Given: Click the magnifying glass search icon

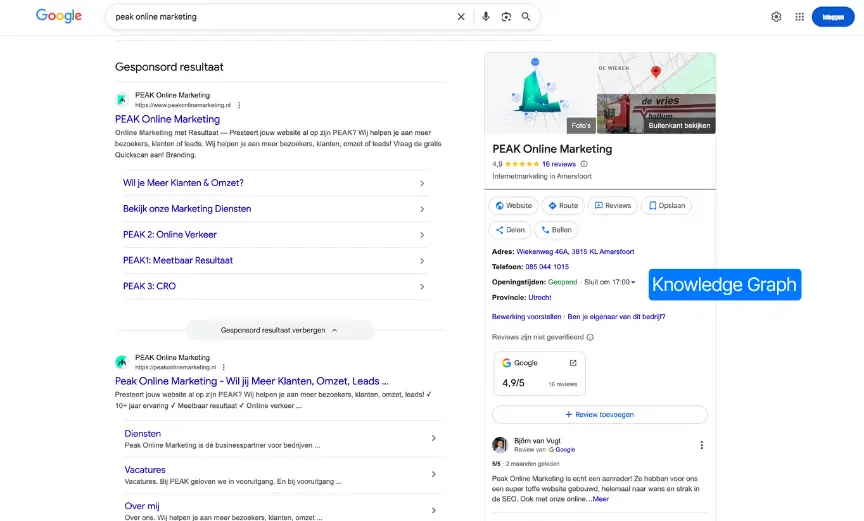Looking at the screenshot, I should point(526,17).
